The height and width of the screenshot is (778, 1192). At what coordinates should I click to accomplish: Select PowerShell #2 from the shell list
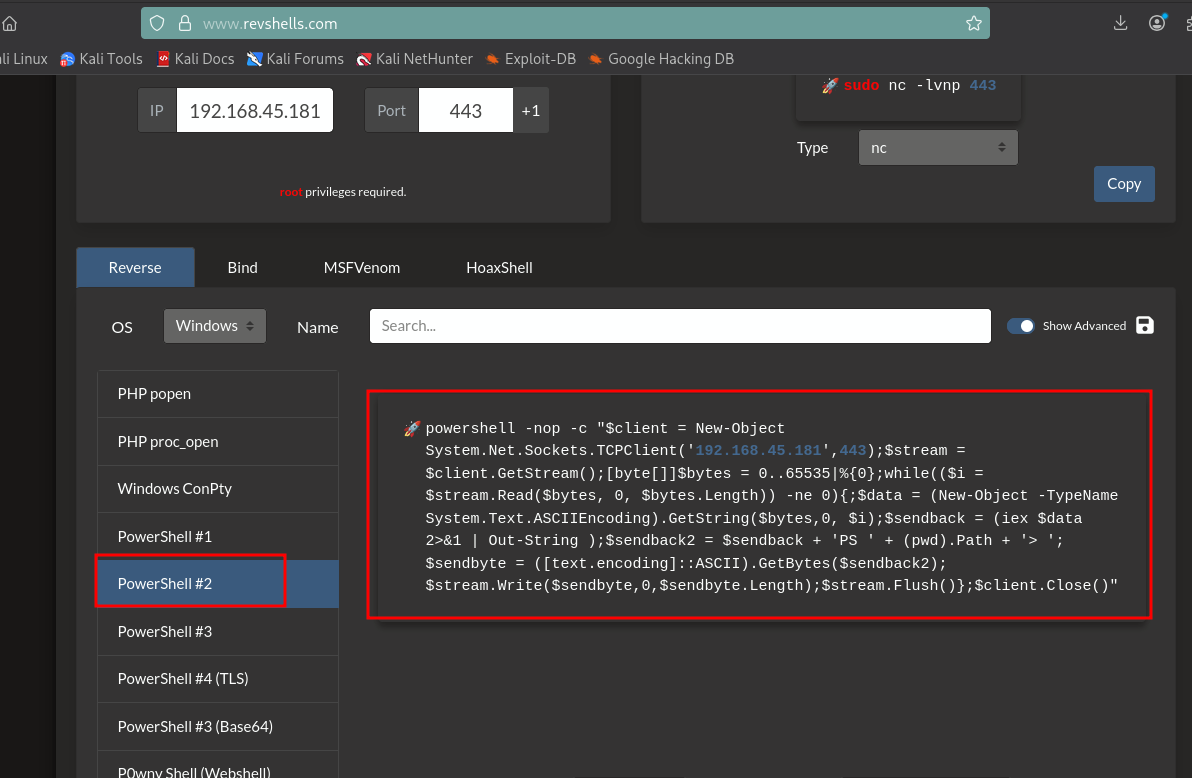click(x=217, y=584)
